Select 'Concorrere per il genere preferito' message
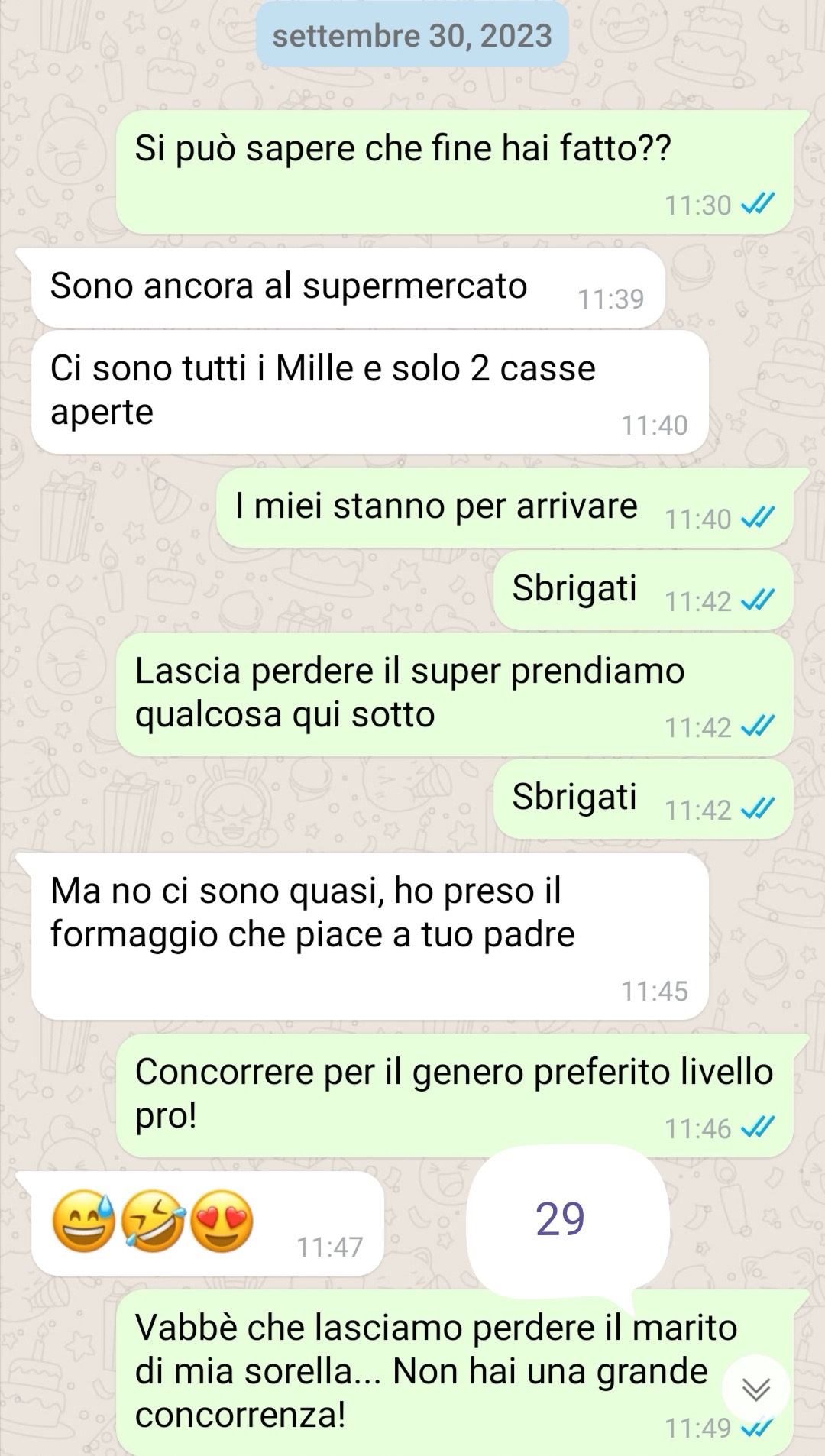Viewport: 825px width, 1456px height. [x=455, y=1095]
